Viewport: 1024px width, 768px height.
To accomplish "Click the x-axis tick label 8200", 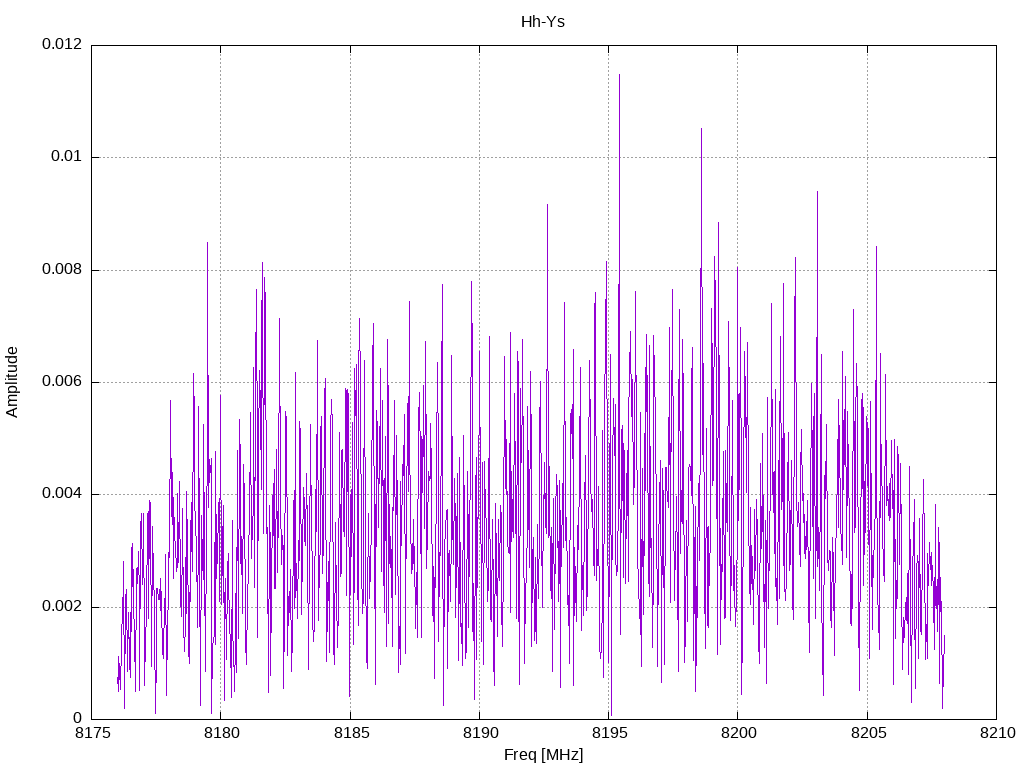I will (x=739, y=733).
